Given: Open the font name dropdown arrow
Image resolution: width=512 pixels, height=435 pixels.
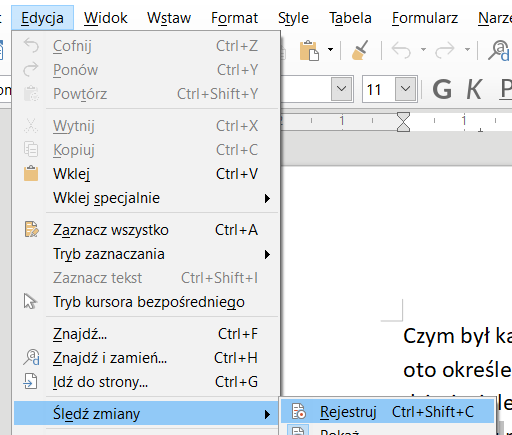Looking at the screenshot, I should pyautogui.click(x=342, y=89).
